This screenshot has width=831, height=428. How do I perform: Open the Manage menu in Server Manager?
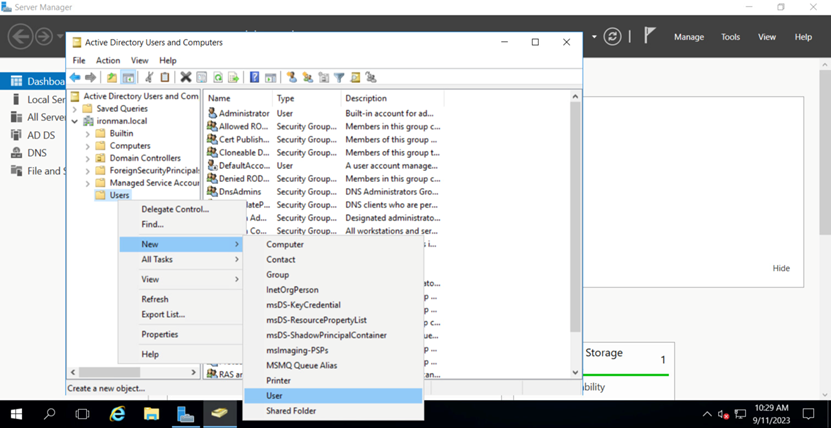689,37
